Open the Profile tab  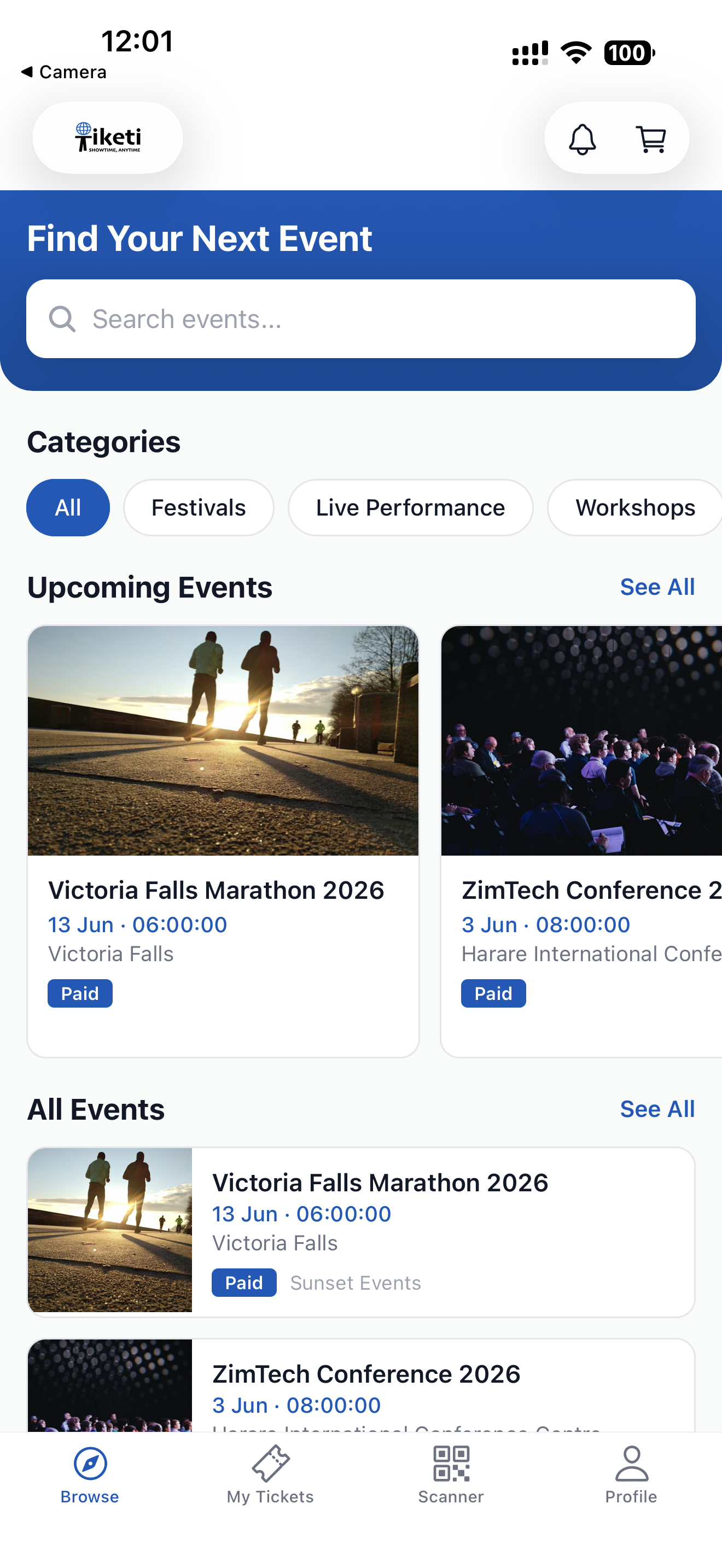(x=631, y=1473)
